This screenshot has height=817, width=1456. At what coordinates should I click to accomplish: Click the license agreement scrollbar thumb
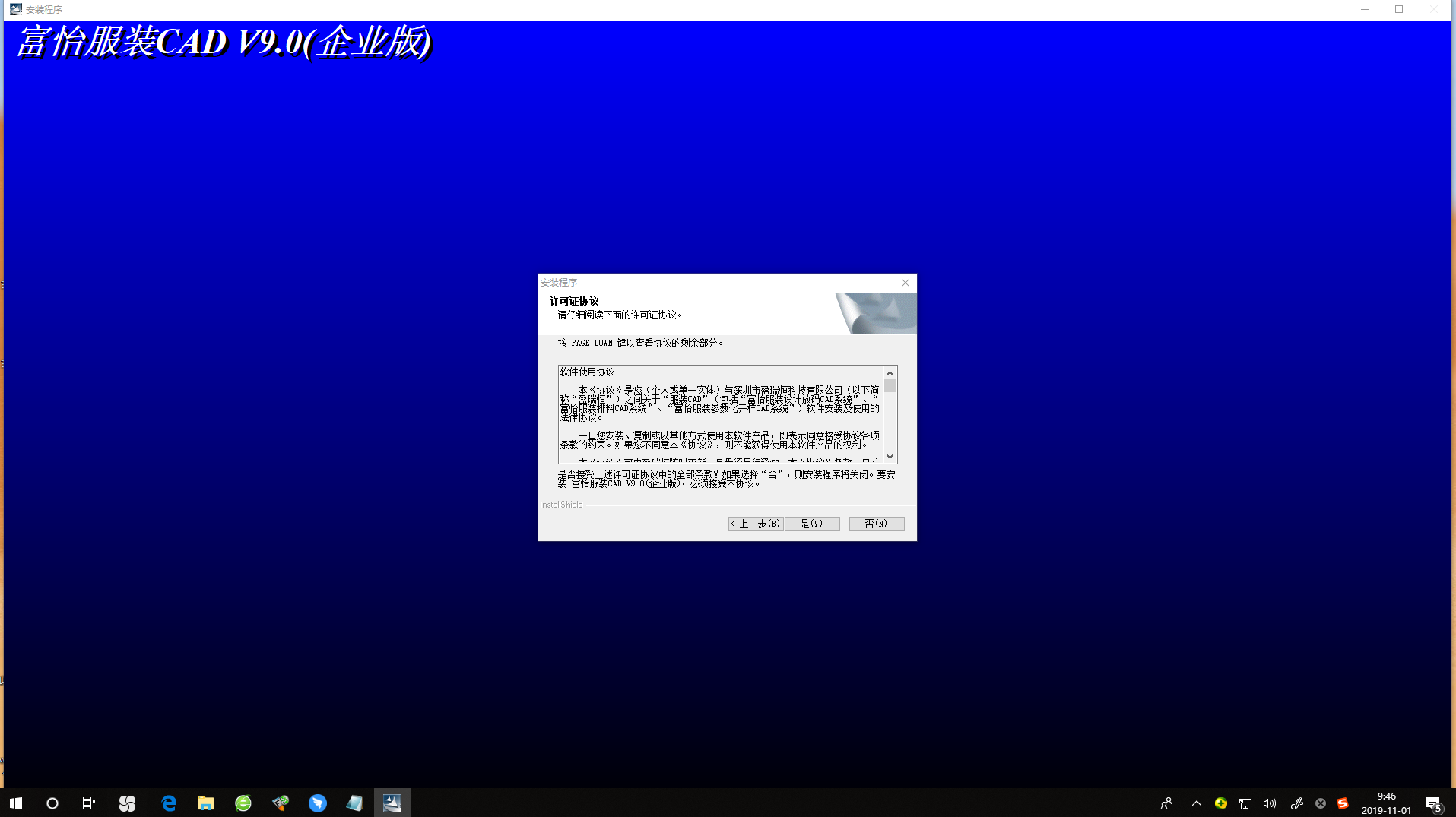pyautogui.click(x=890, y=386)
